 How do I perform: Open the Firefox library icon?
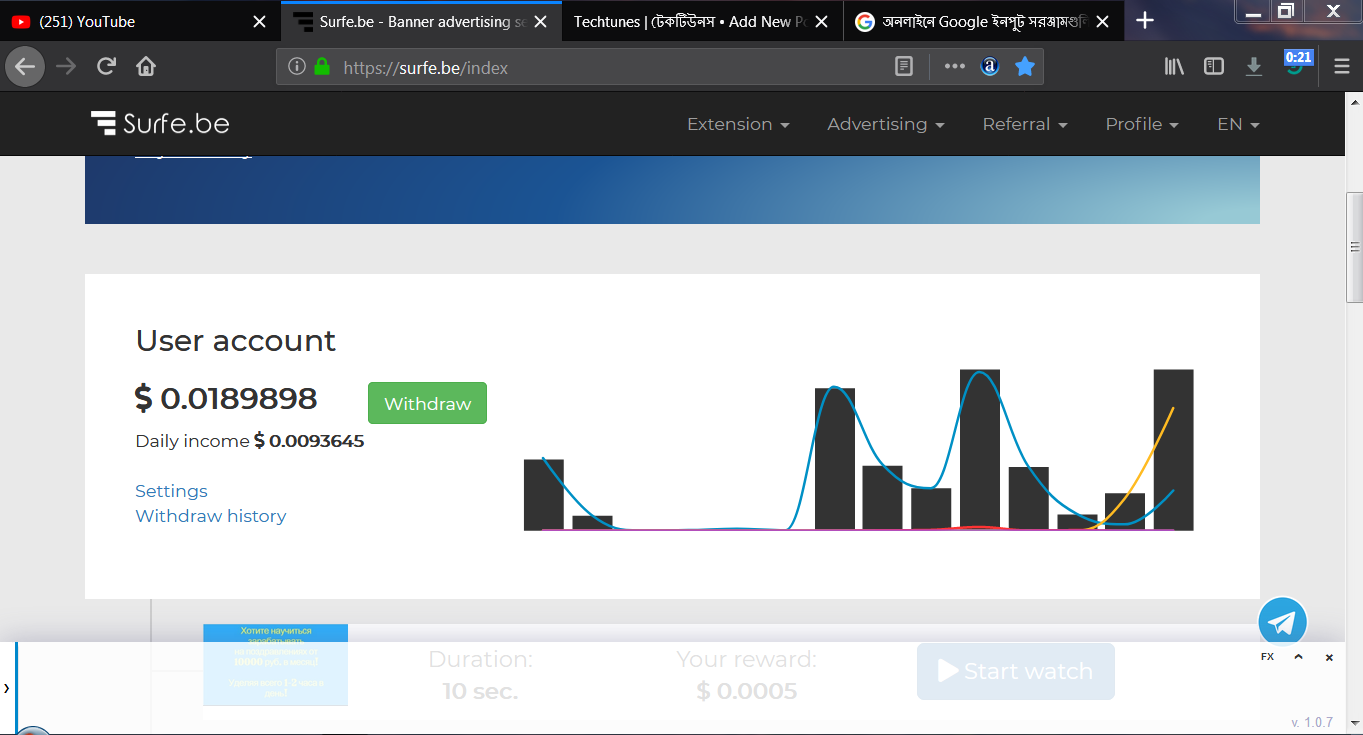click(1174, 67)
